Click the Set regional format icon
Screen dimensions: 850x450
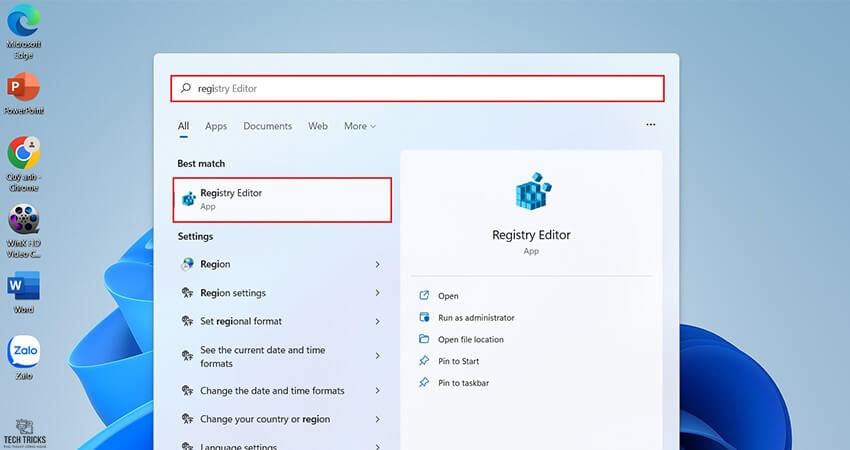click(188, 321)
